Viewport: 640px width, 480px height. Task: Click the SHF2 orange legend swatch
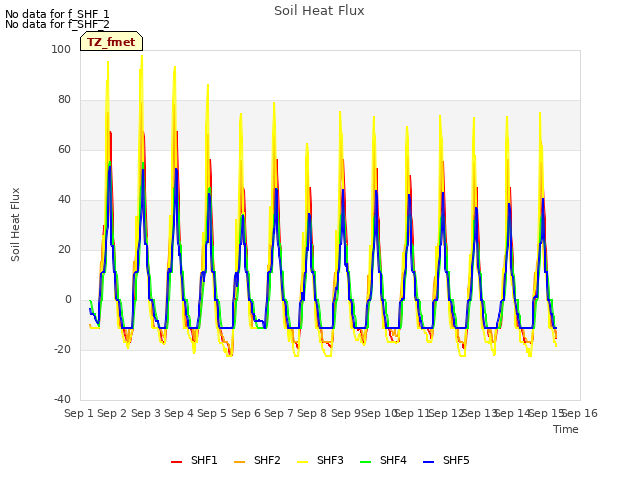[x=240, y=462]
